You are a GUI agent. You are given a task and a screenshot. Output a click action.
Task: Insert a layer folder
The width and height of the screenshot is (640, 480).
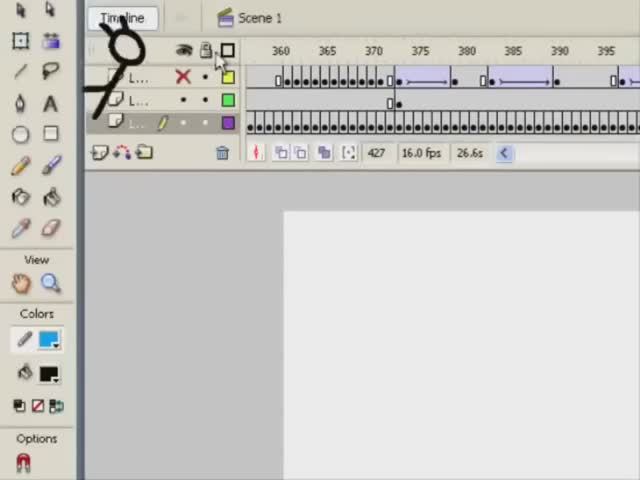144,153
